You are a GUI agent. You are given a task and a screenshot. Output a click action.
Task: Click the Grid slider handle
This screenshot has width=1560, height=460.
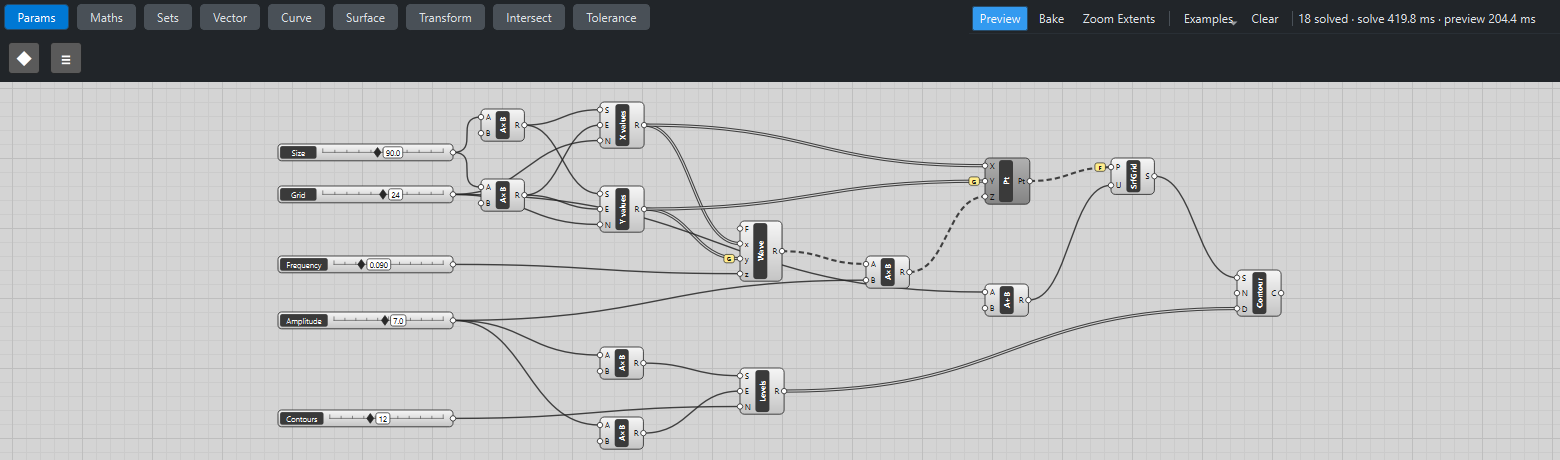coord(383,195)
